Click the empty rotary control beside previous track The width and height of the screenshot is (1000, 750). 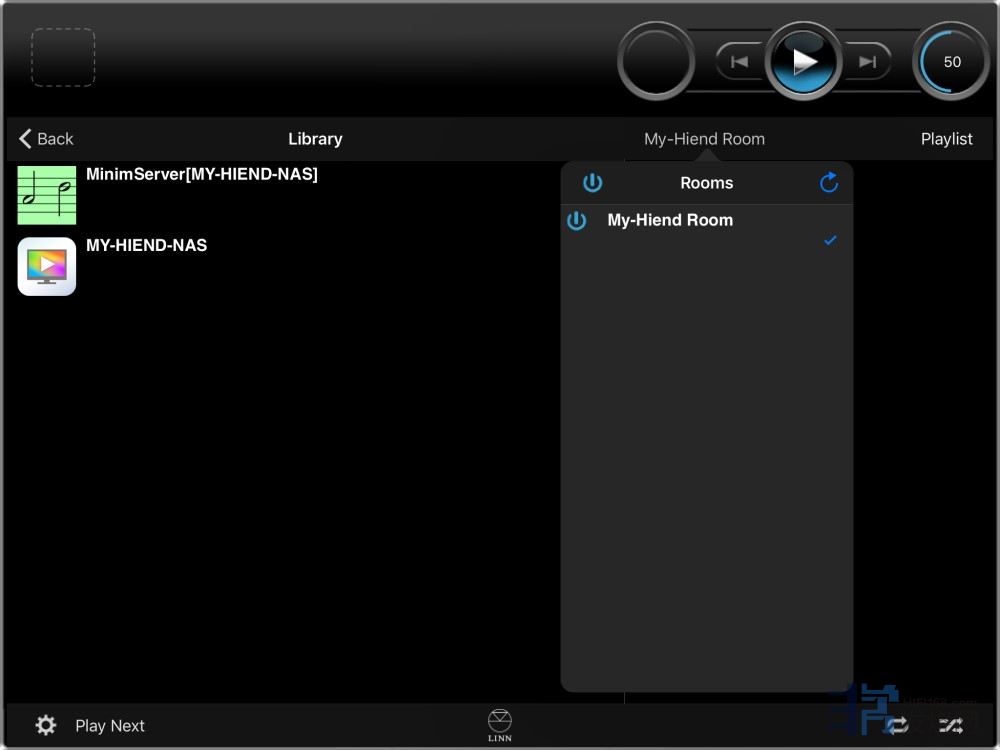click(656, 62)
